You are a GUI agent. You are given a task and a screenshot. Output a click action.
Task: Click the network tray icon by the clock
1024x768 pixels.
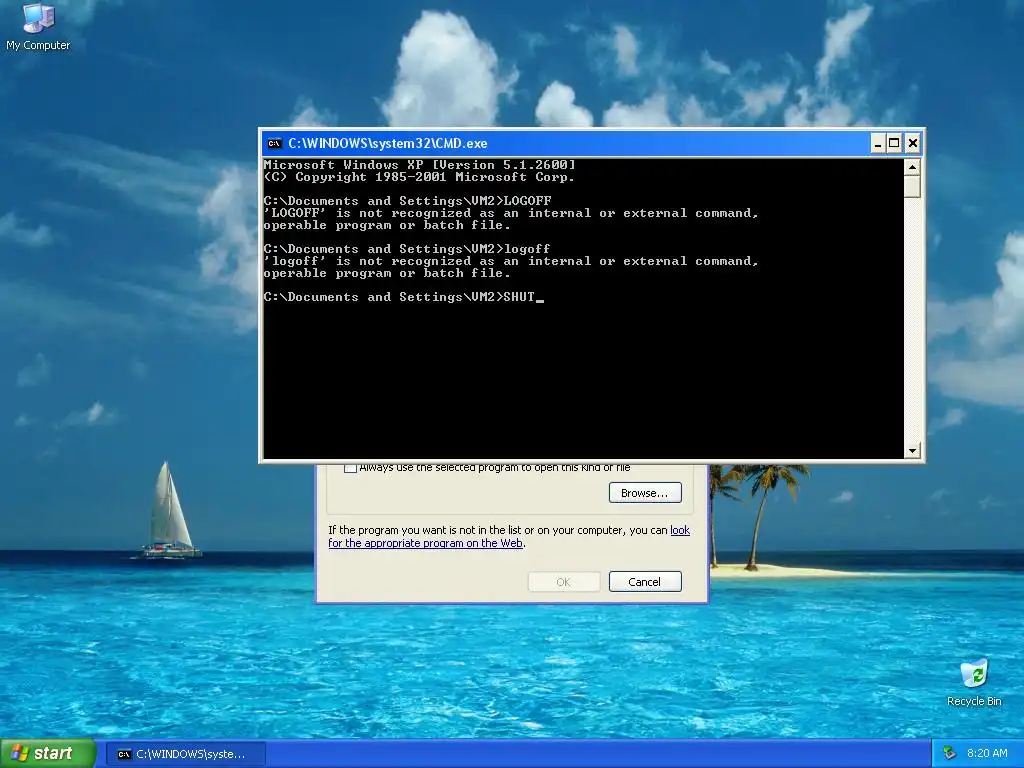pos(949,753)
